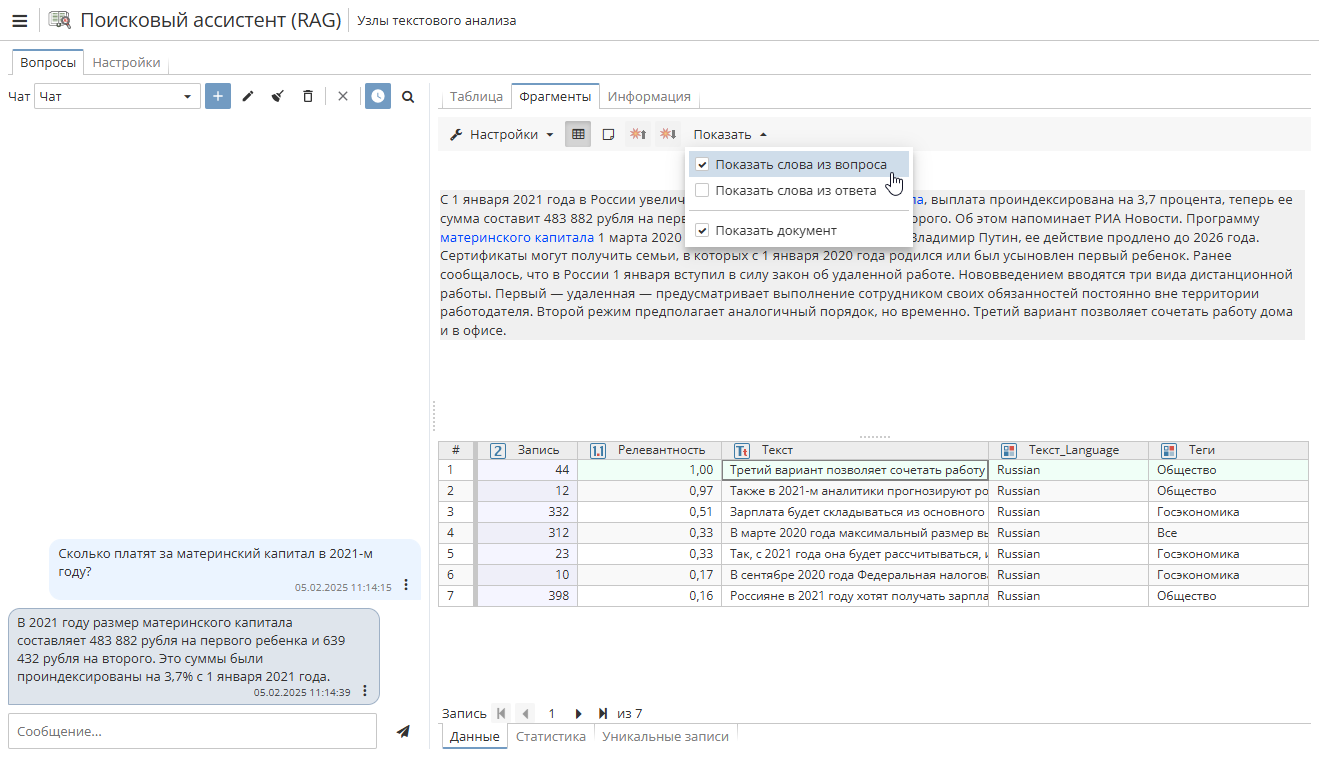The width and height of the screenshot is (1319, 757).
Task: Sort by the Текст column header
Action: pos(854,450)
